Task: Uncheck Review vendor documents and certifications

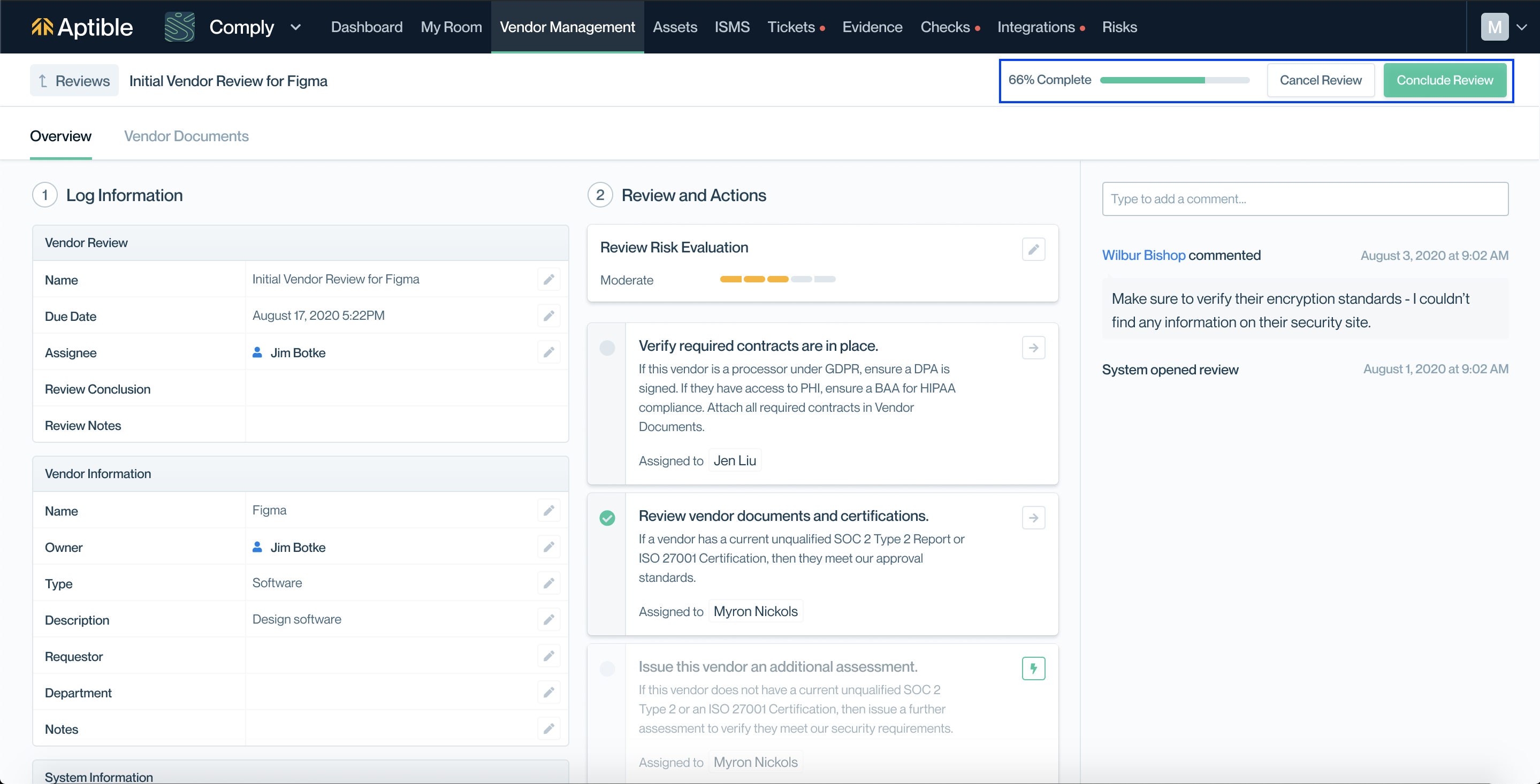Action: point(607,518)
